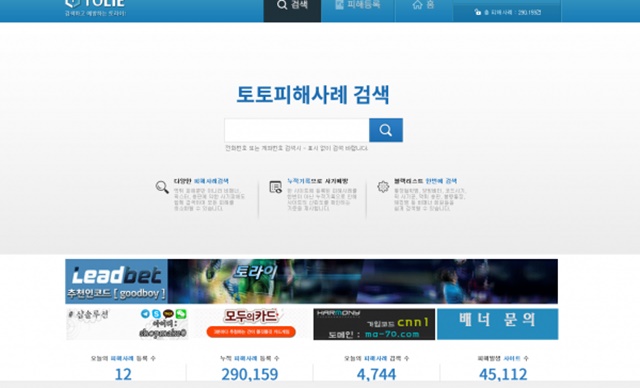Focus the 토토피해사례 search input field
The width and height of the screenshot is (640, 388).
pos(297,130)
